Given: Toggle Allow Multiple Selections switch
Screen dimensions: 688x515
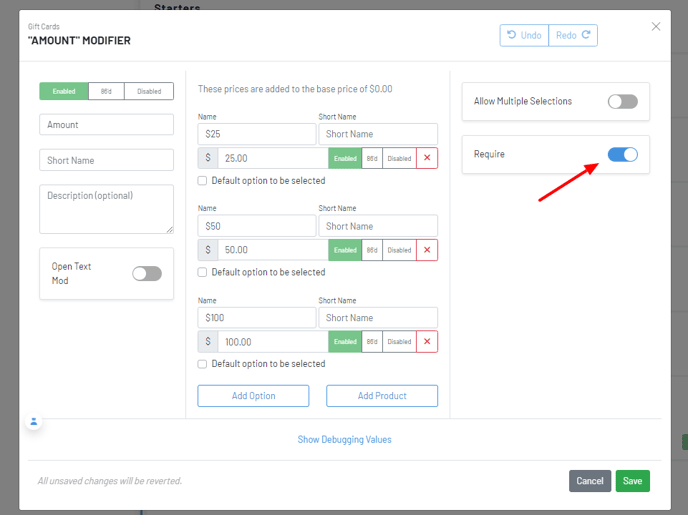Looking at the screenshot, I should click(622, 102).
